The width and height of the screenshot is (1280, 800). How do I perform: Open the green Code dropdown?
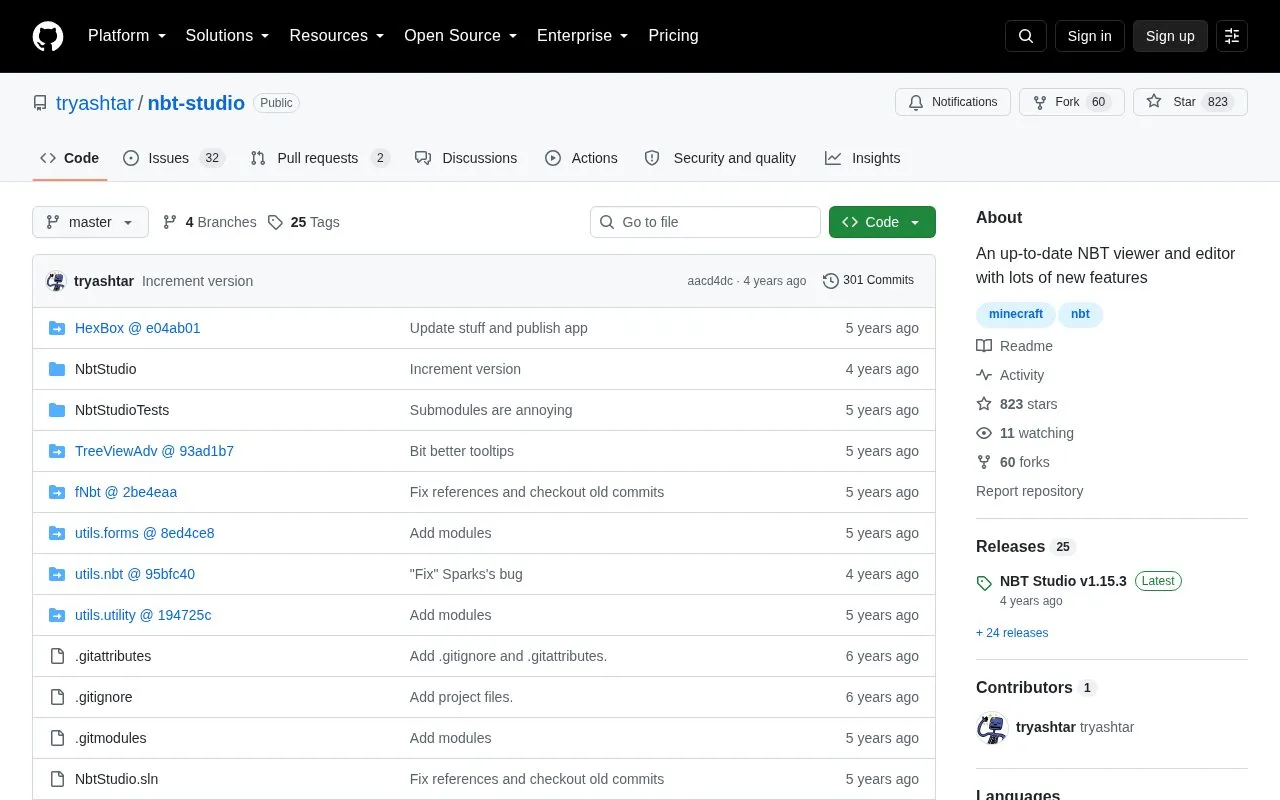pyautogui.click(x=882, y=222)
